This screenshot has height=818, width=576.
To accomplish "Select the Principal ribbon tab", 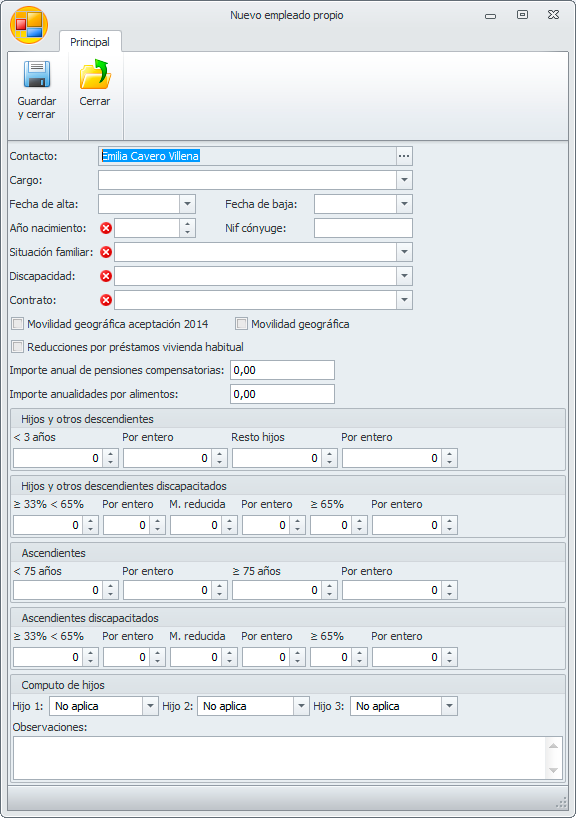I will pos(90,42).
